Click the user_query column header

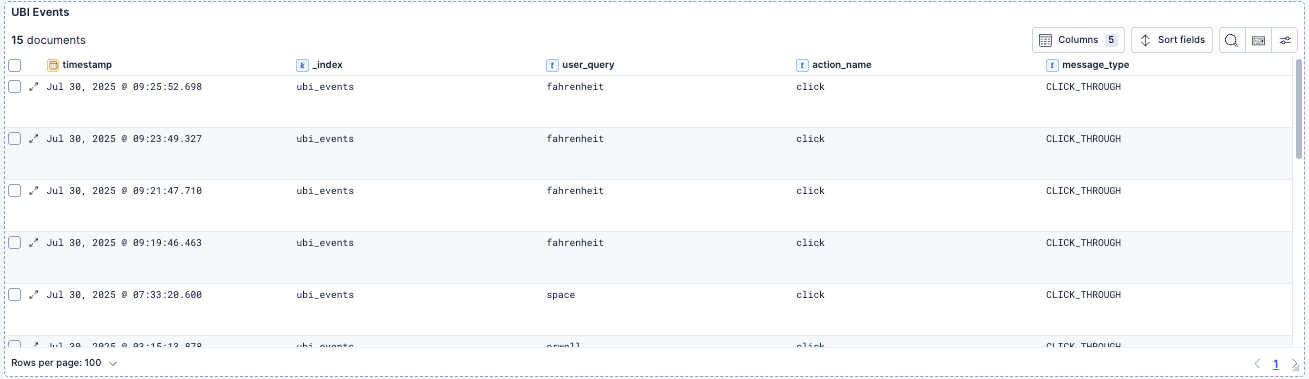[x=580, y=65]
